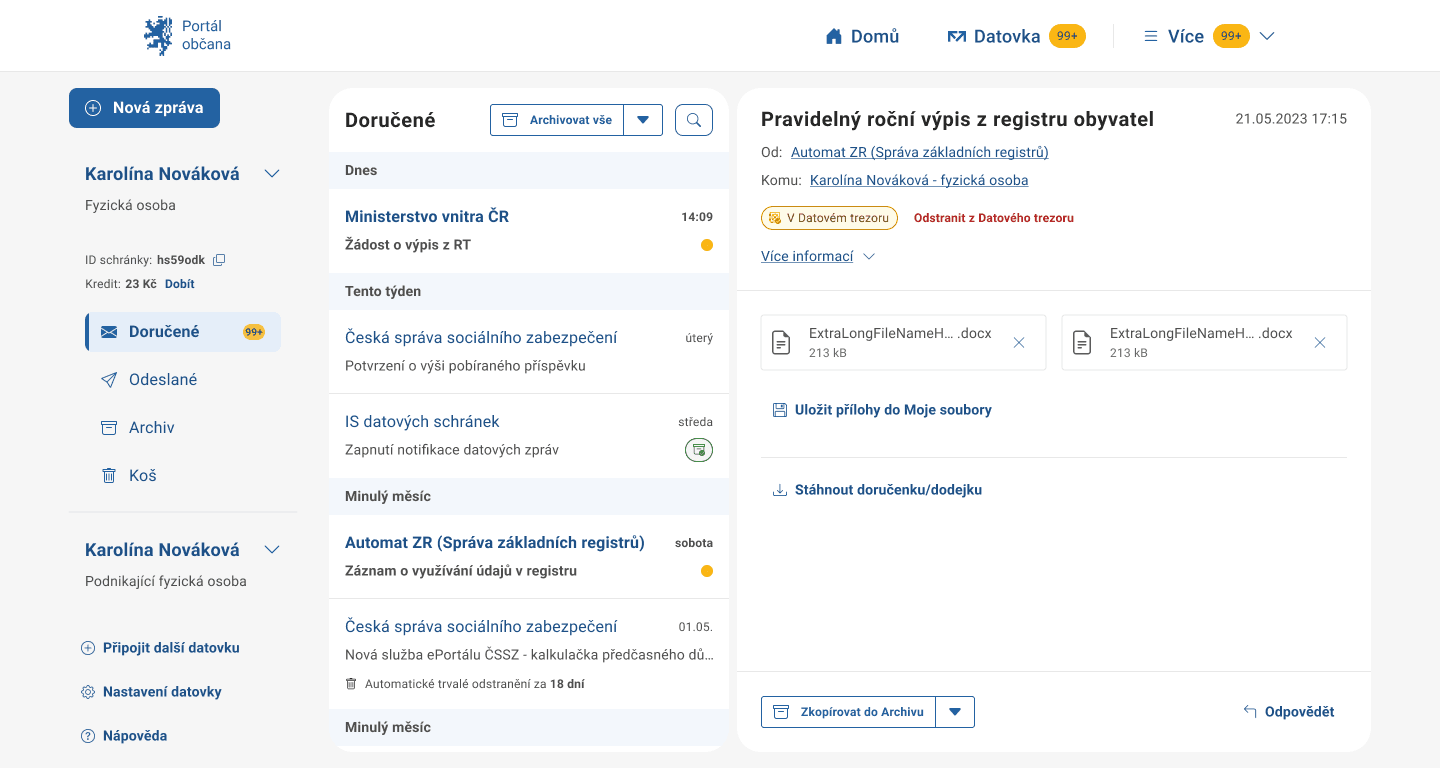Click the Portál občana lion logo
1440x768 pixels.
point(158,35)
